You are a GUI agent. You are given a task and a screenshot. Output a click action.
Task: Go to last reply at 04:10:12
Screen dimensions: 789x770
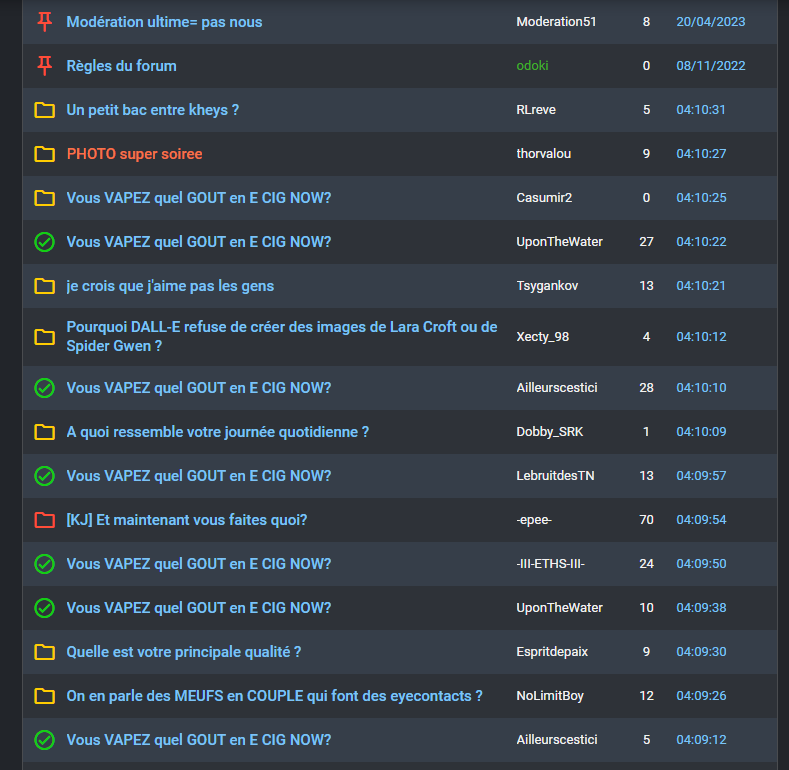(701, 337)
